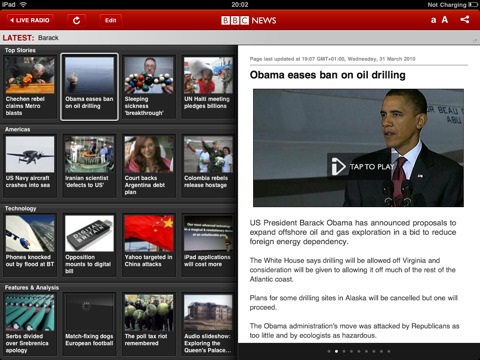
Task: Tap the share icon
Action: [465, 19]
